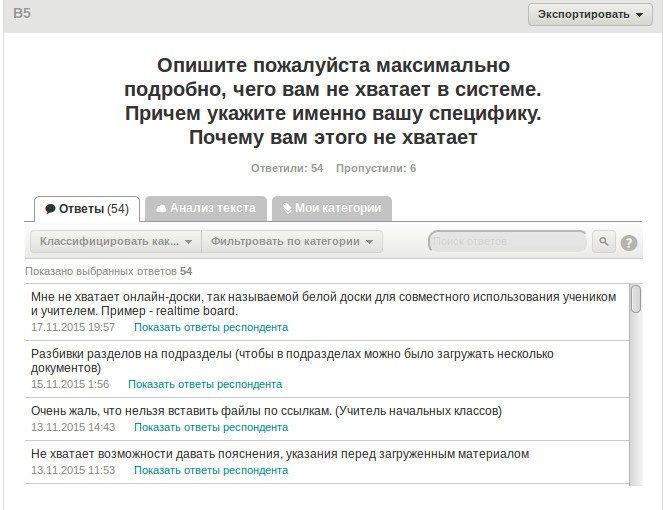This screenshot has width=663, height=510.
Task: Show respondent answers for 15.11.2015 1:56
Action: (205, 384)
